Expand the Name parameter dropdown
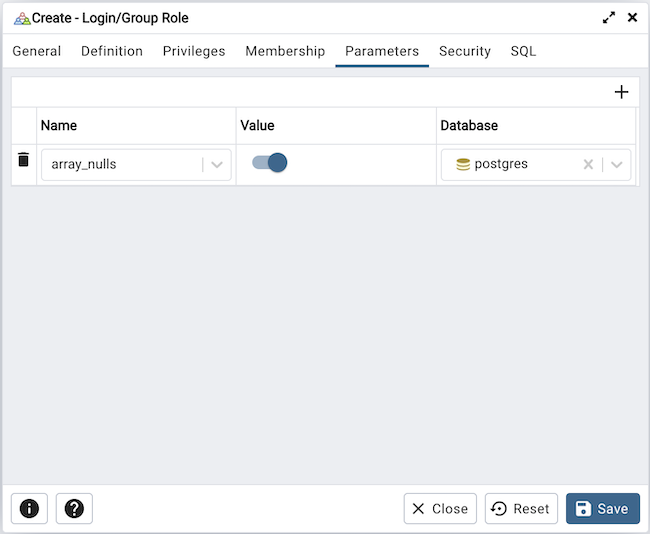The image size is (650, 534). click(x=217, y=165)
